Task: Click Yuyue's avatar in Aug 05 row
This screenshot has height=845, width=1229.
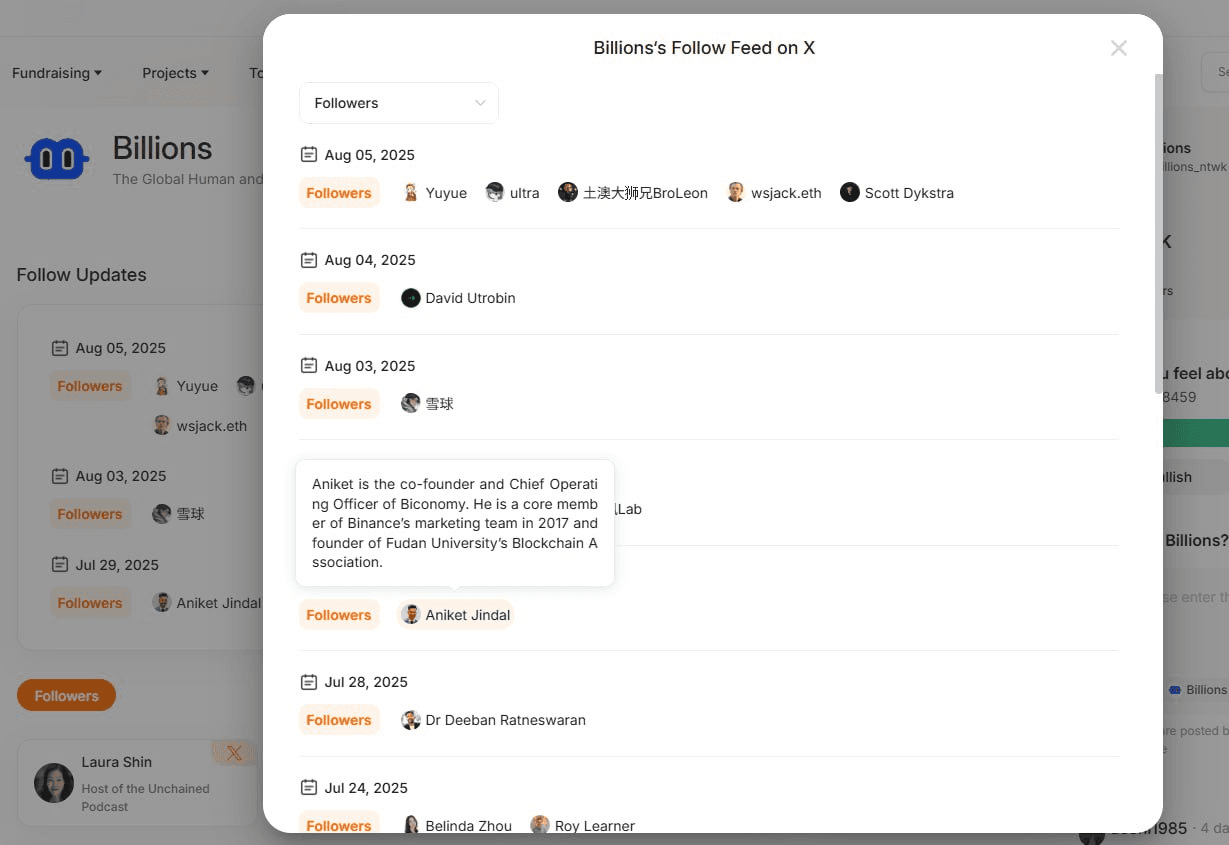Action: 411,193
